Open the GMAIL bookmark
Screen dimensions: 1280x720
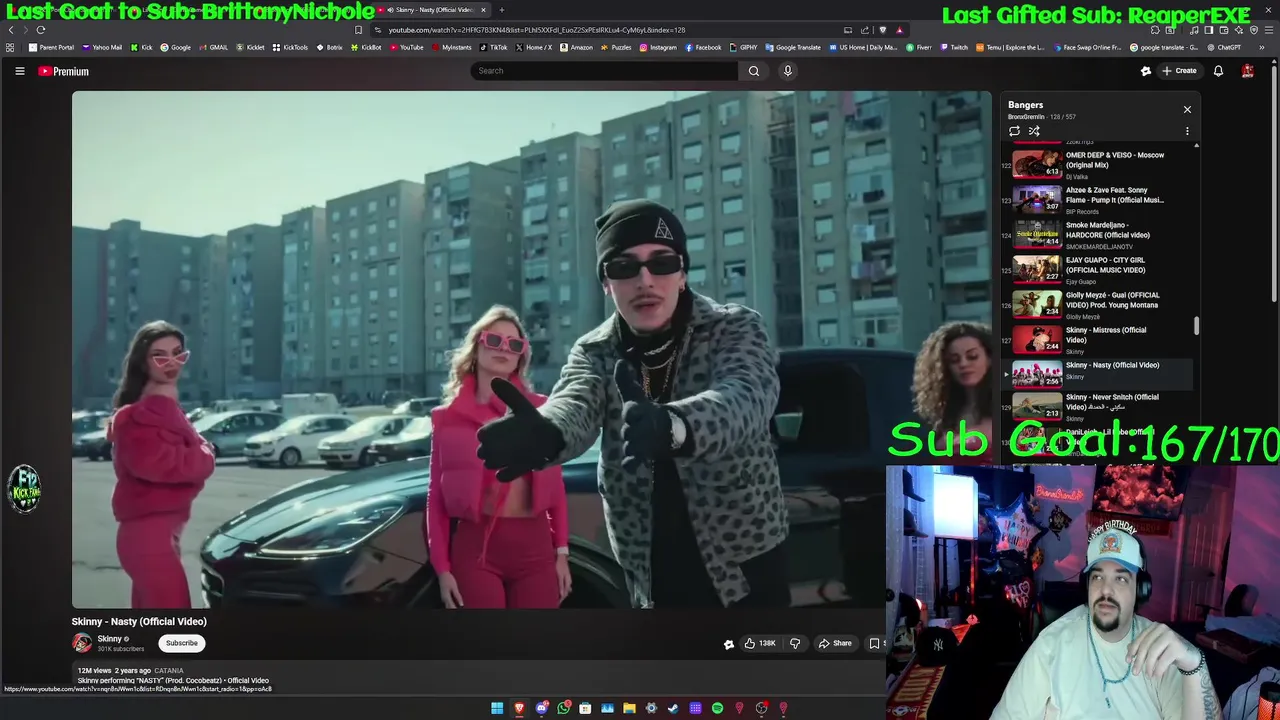[x=214, y=47]
